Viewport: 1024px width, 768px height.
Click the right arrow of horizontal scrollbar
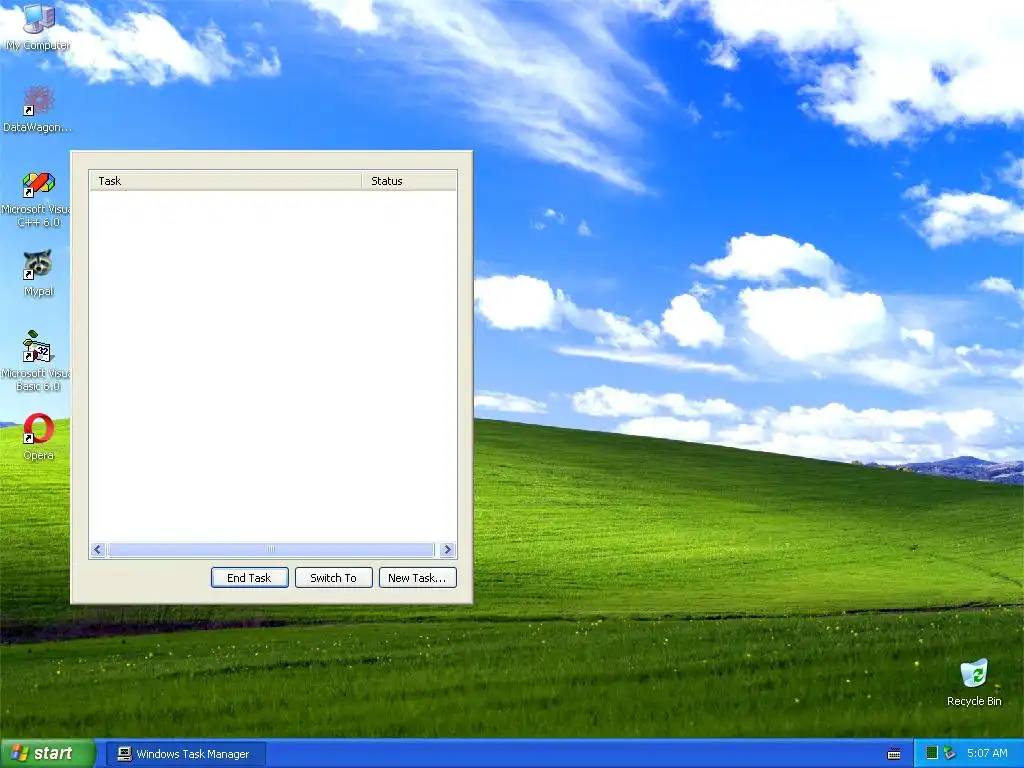coord(447,550)
